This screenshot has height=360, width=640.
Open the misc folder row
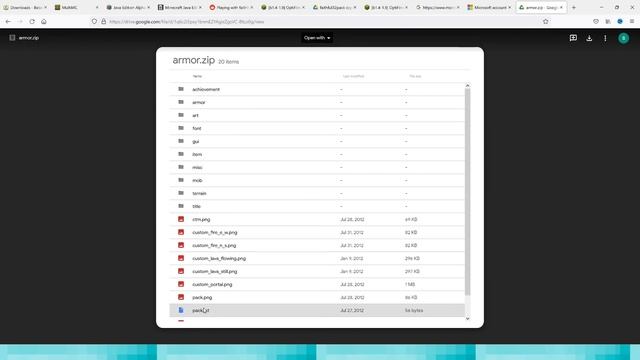(x=317, y=167)
